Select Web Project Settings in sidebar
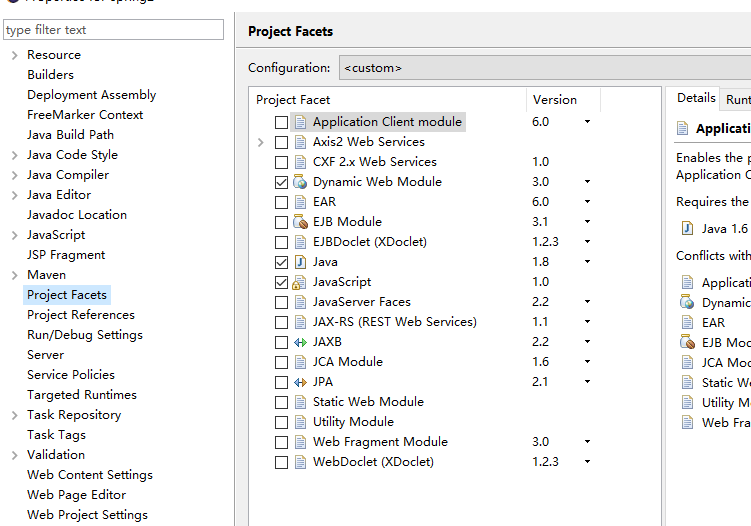 88,515
